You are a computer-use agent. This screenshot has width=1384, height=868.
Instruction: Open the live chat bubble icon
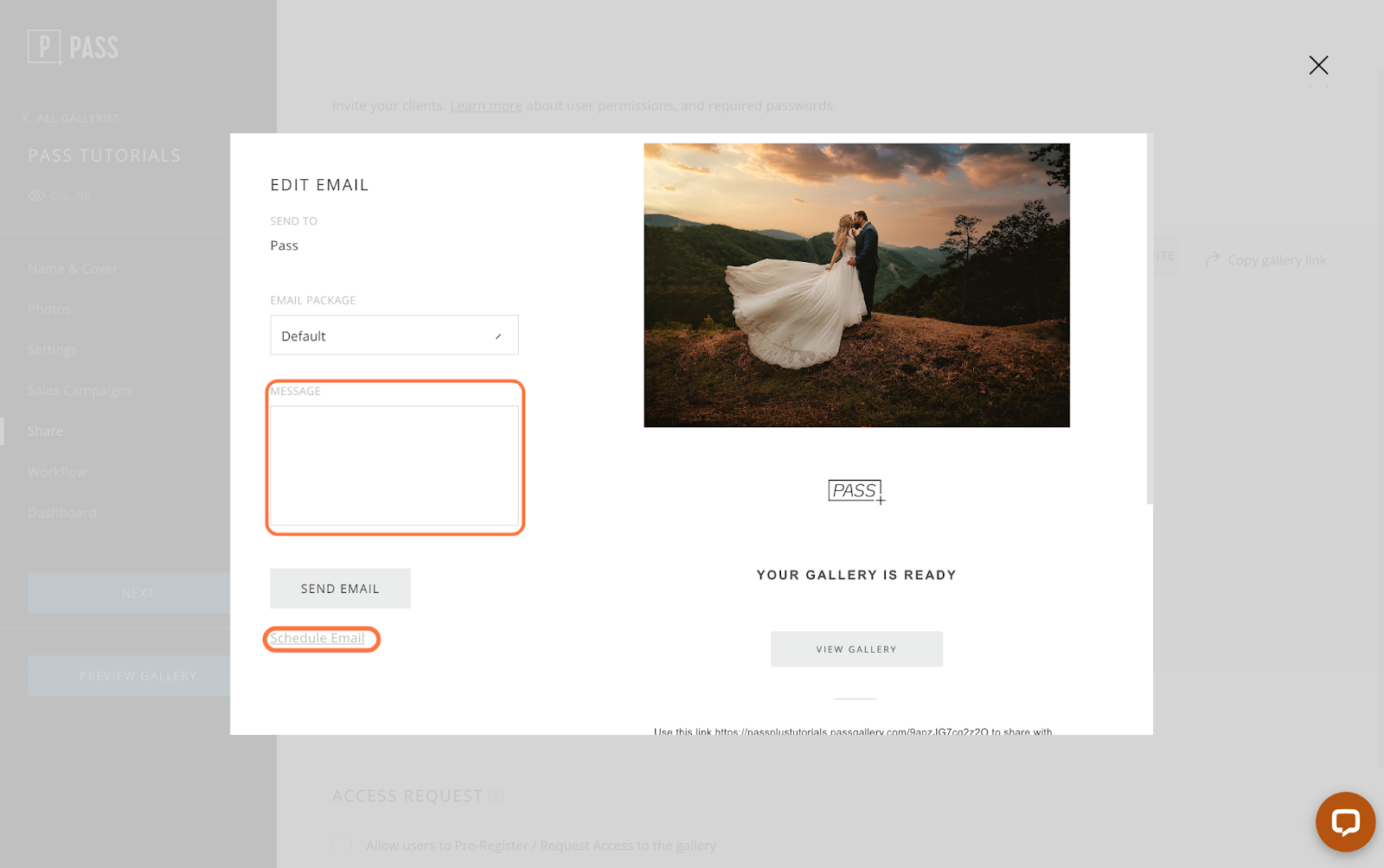point(1345,821)
